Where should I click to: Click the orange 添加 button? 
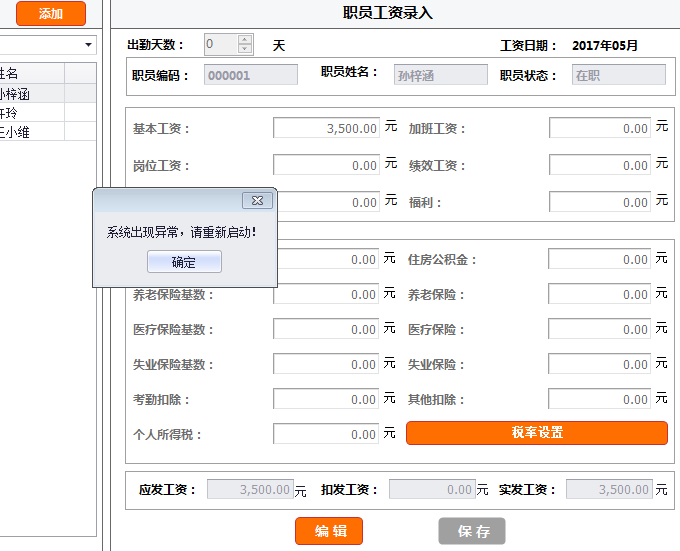tap(50, 13)
